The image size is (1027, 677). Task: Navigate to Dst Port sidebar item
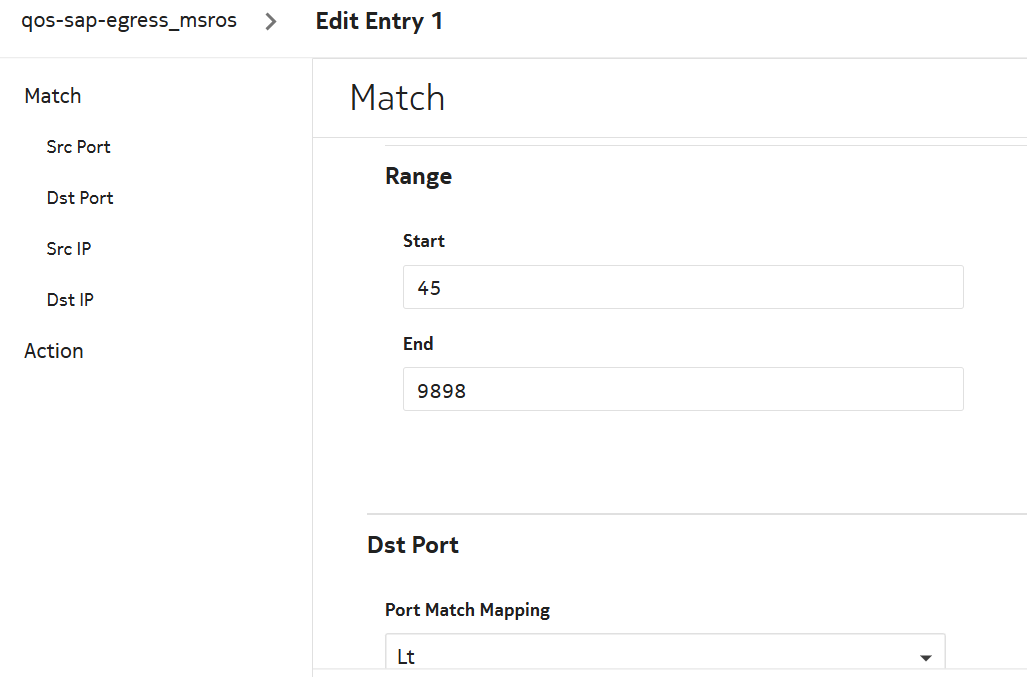coord(80,198)
